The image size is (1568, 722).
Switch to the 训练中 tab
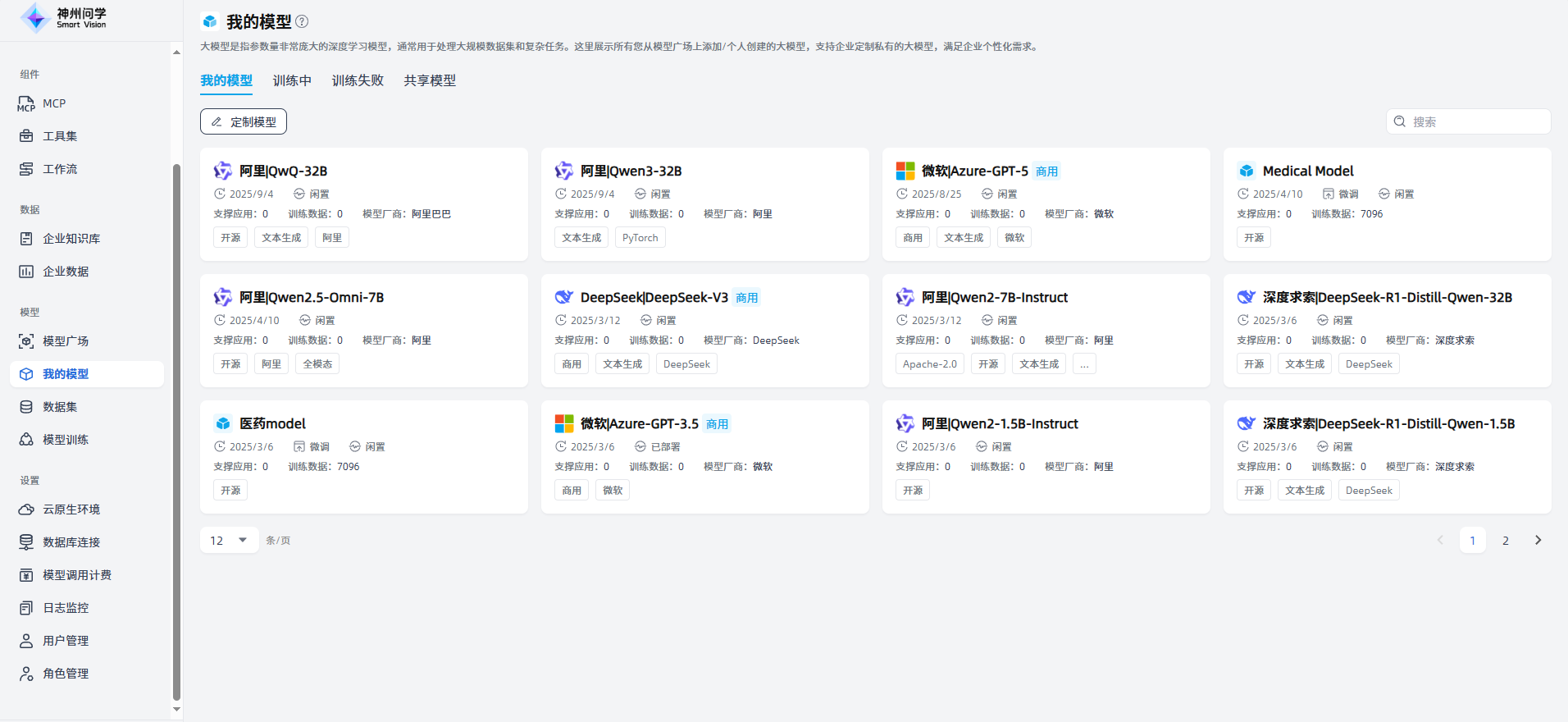292,80
